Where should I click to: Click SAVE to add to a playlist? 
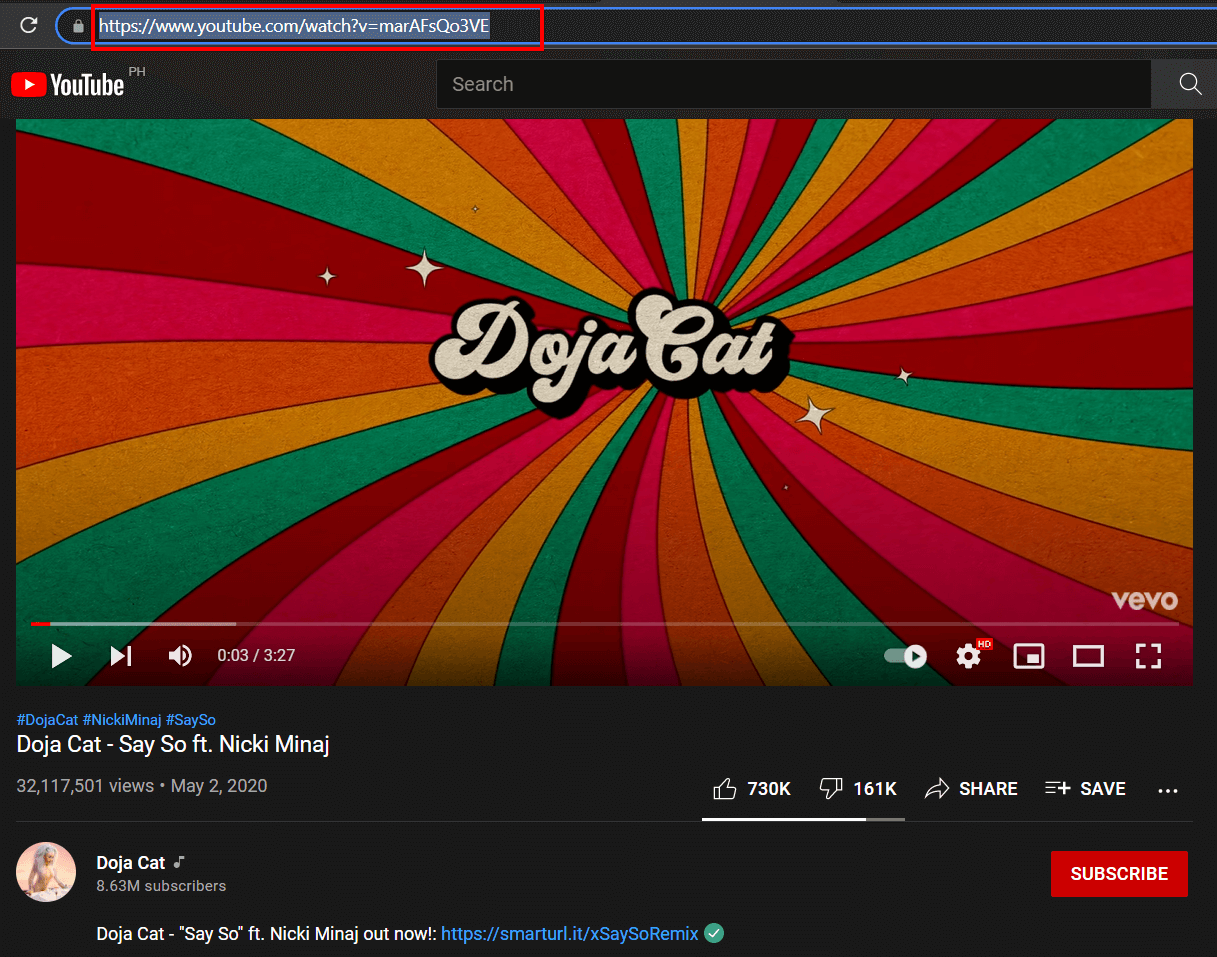click(x=1085, y=789)
